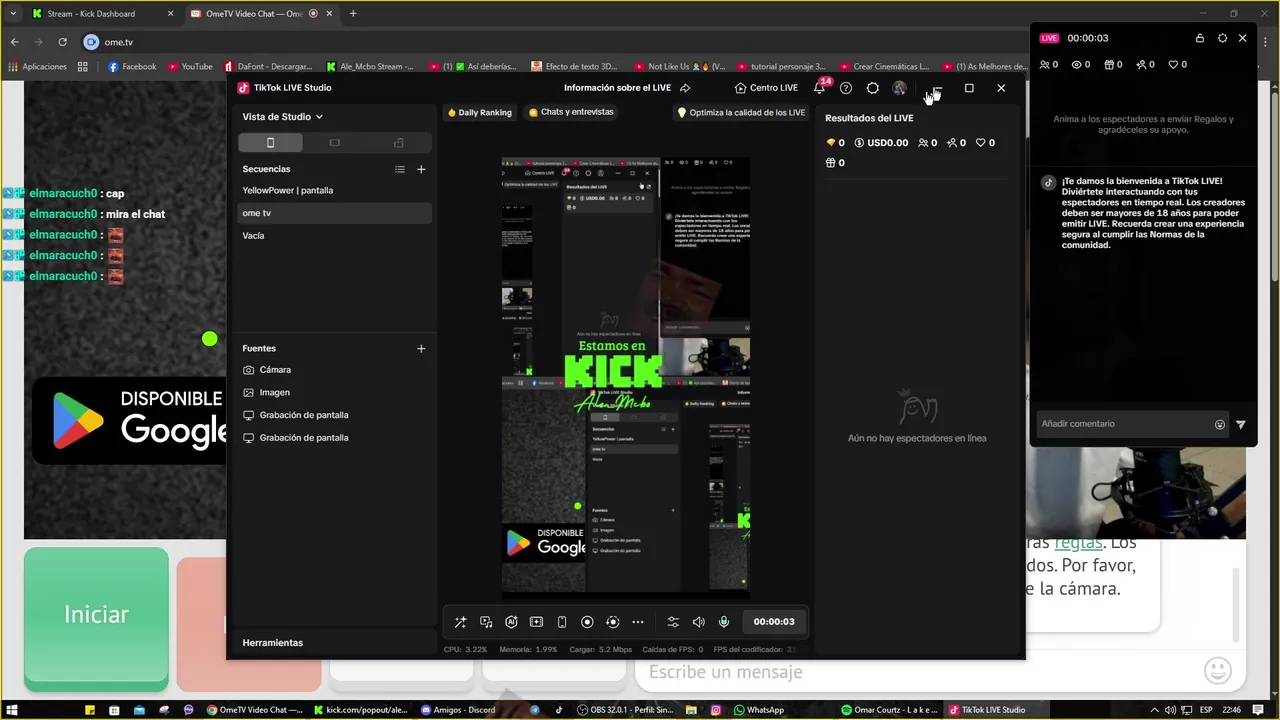The height and width of the screenshot is (720, 1280).
Task: Select landscape layout mode
Action: pyautogui.click(x=334, y=143)
